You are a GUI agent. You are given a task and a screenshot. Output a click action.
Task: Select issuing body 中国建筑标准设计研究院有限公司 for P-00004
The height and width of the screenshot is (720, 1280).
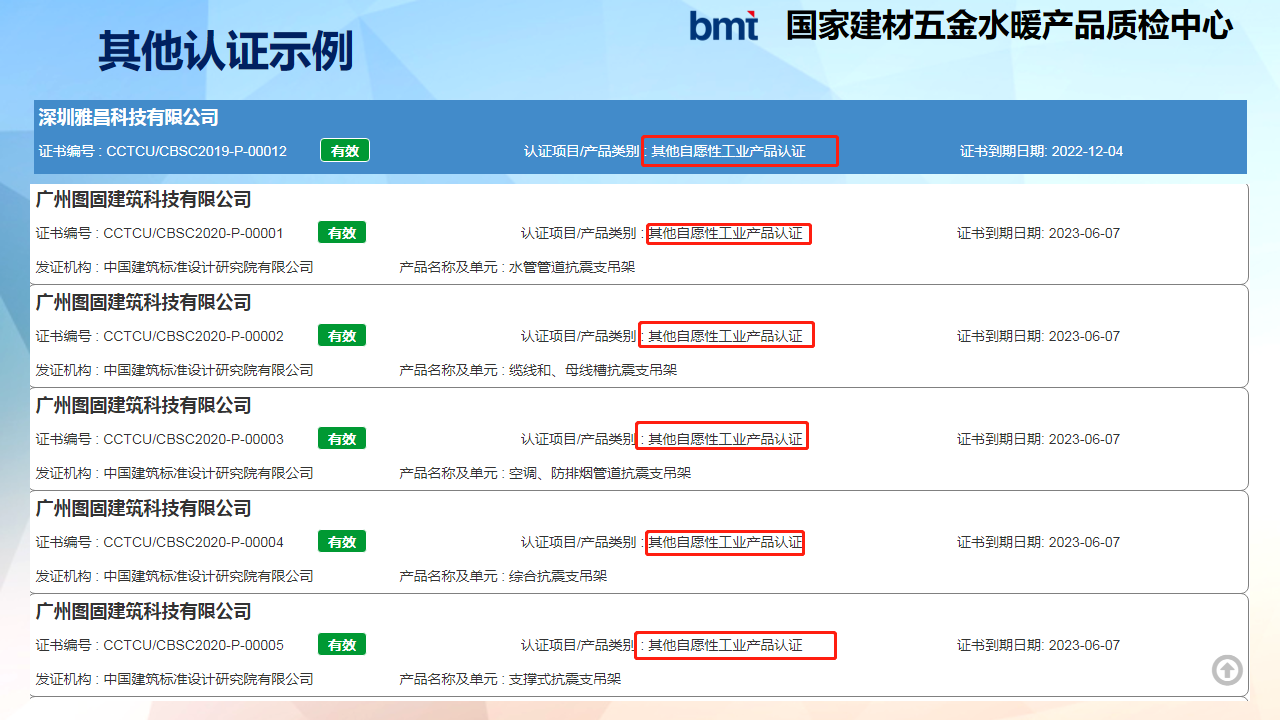coord(208,576)
